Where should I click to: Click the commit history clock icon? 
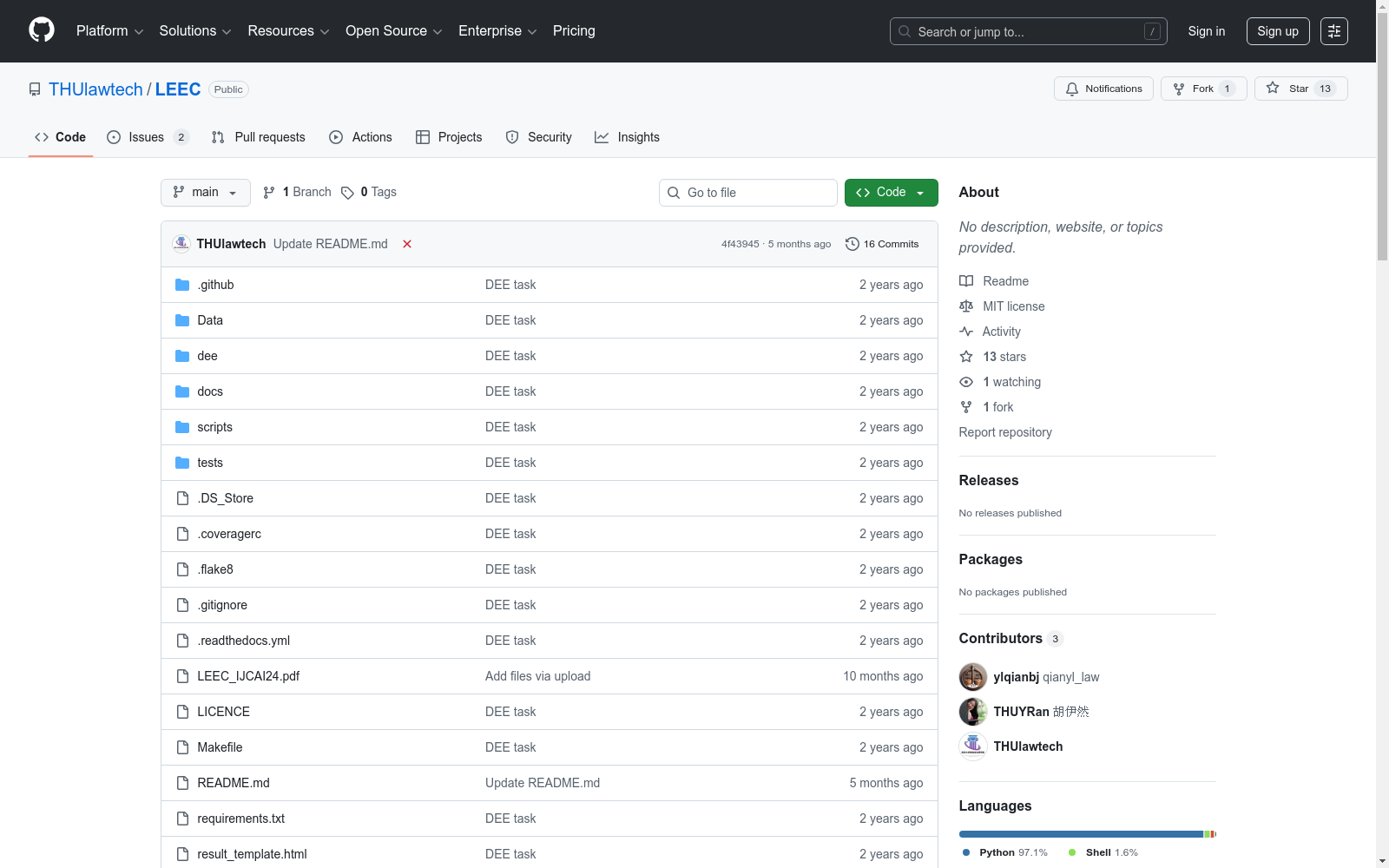click(x=852, y=244)
